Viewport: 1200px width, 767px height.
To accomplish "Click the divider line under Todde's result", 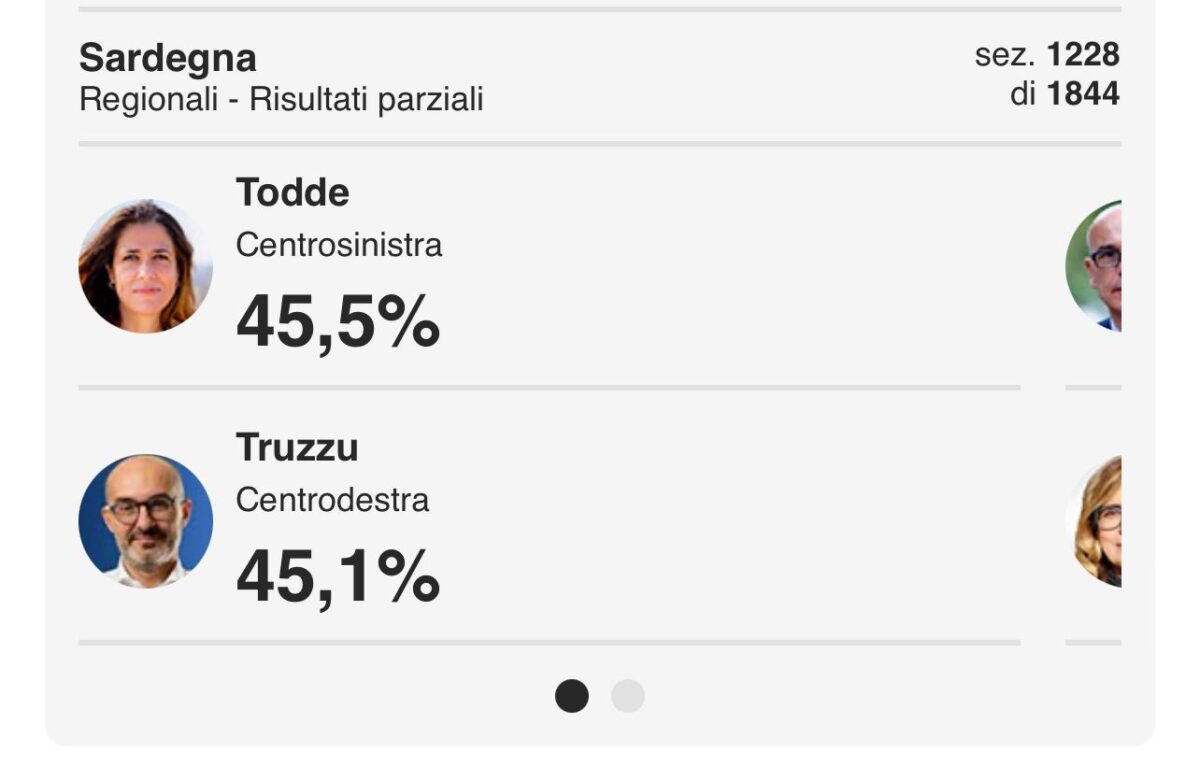I will tap(549, 387).
